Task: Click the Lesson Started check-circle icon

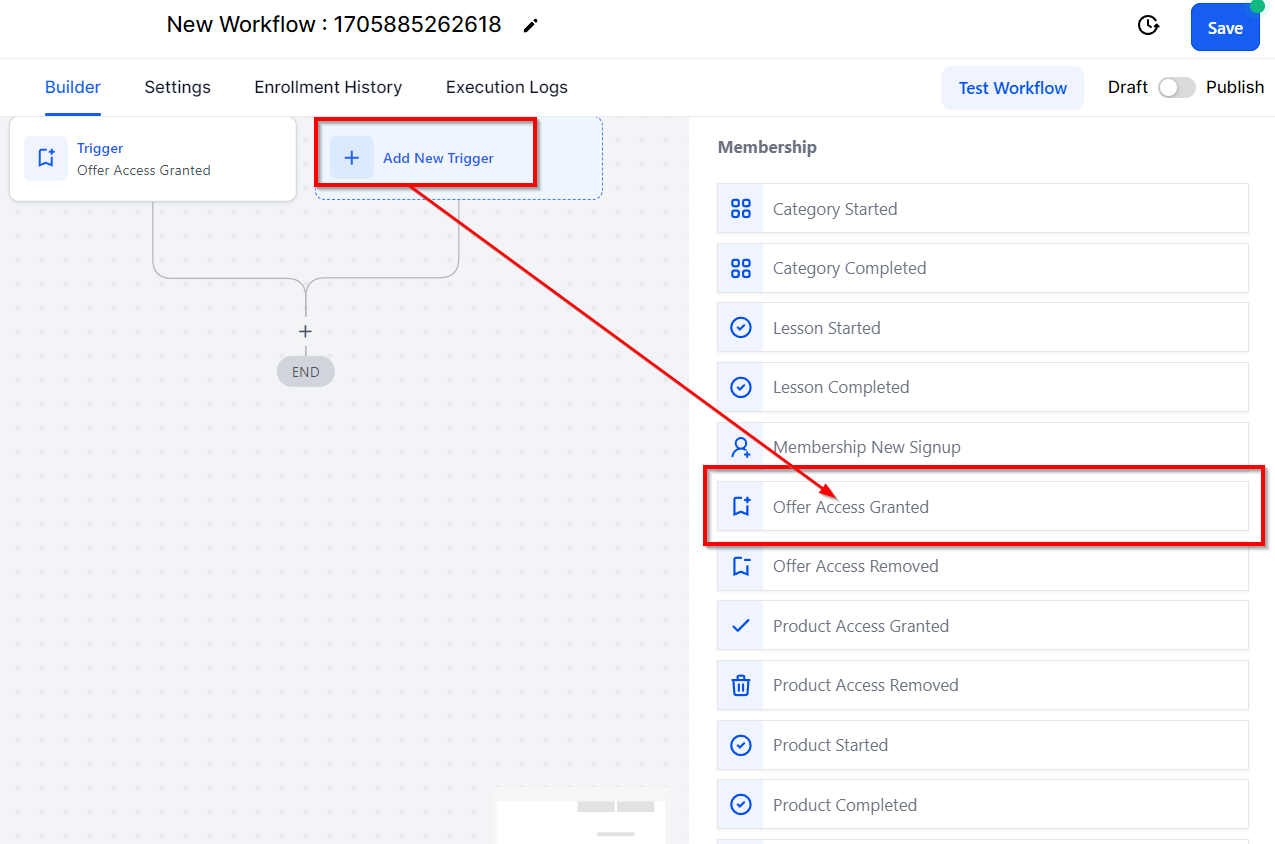Action: [x=741, y=328]
